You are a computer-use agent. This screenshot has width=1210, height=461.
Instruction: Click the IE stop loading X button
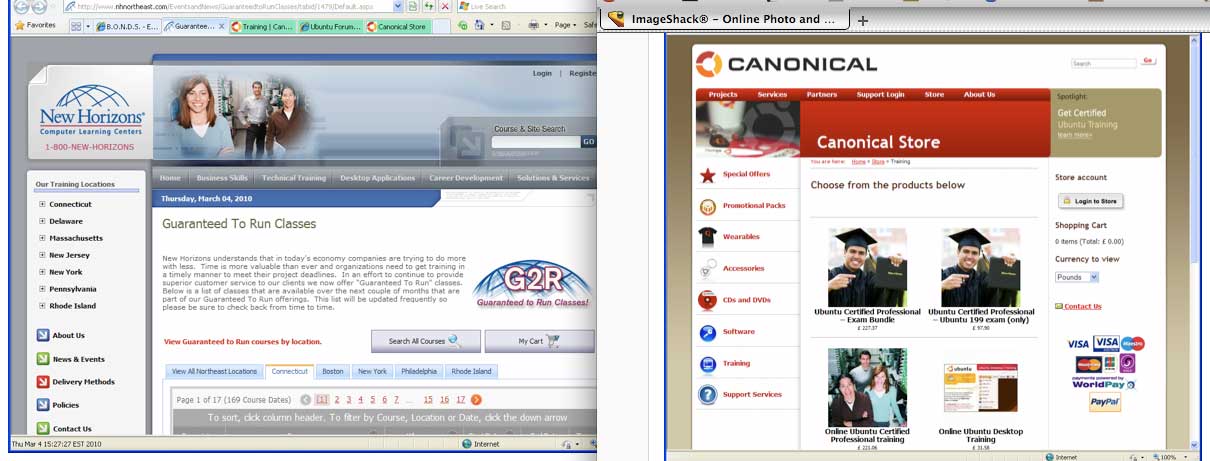[444, 6]
